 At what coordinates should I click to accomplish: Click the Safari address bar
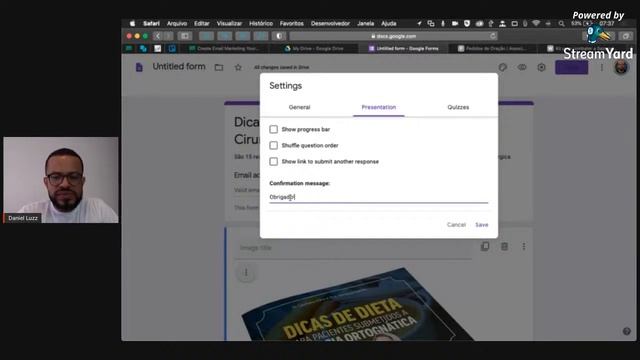(x=394, y=36)
